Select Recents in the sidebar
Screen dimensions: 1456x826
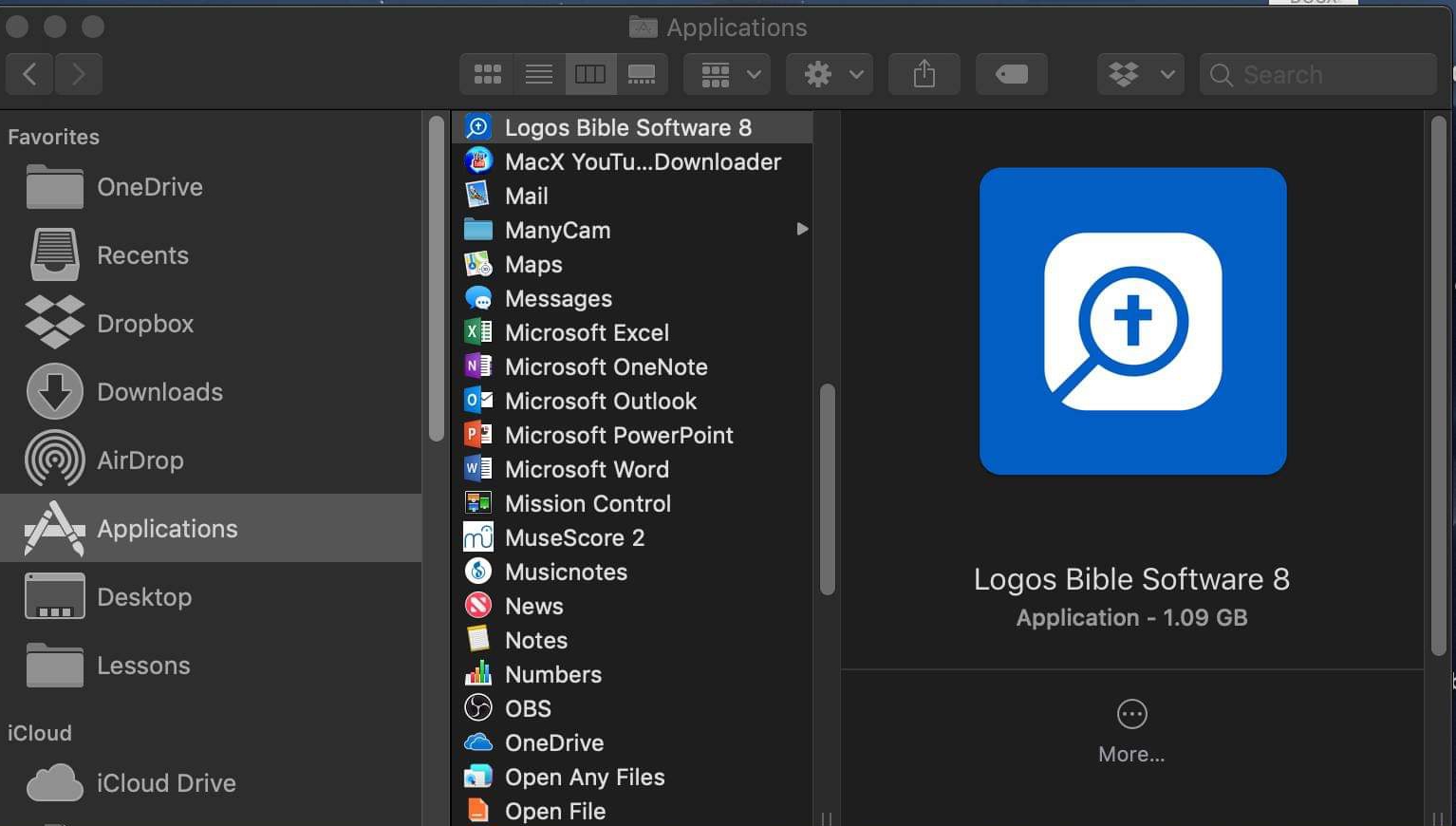[x=211, y=255]
